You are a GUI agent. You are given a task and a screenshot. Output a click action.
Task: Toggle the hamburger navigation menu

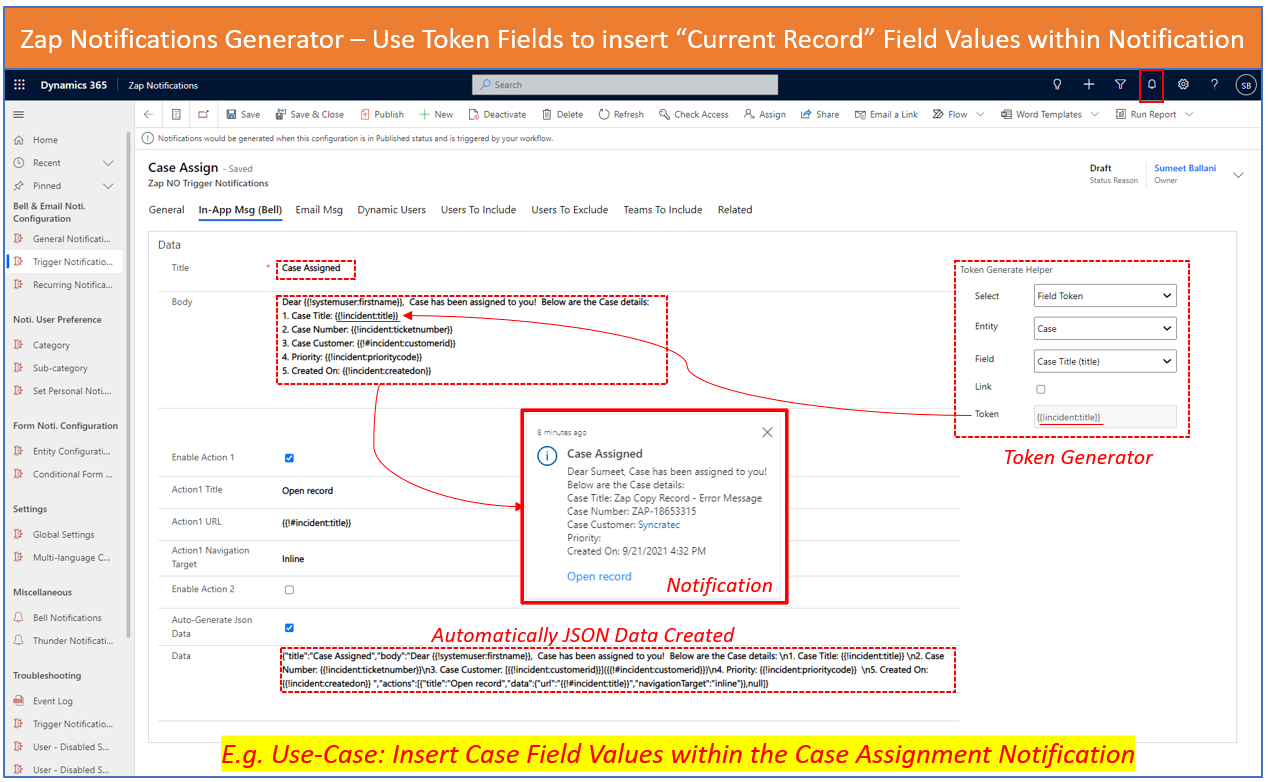[18, 114]
